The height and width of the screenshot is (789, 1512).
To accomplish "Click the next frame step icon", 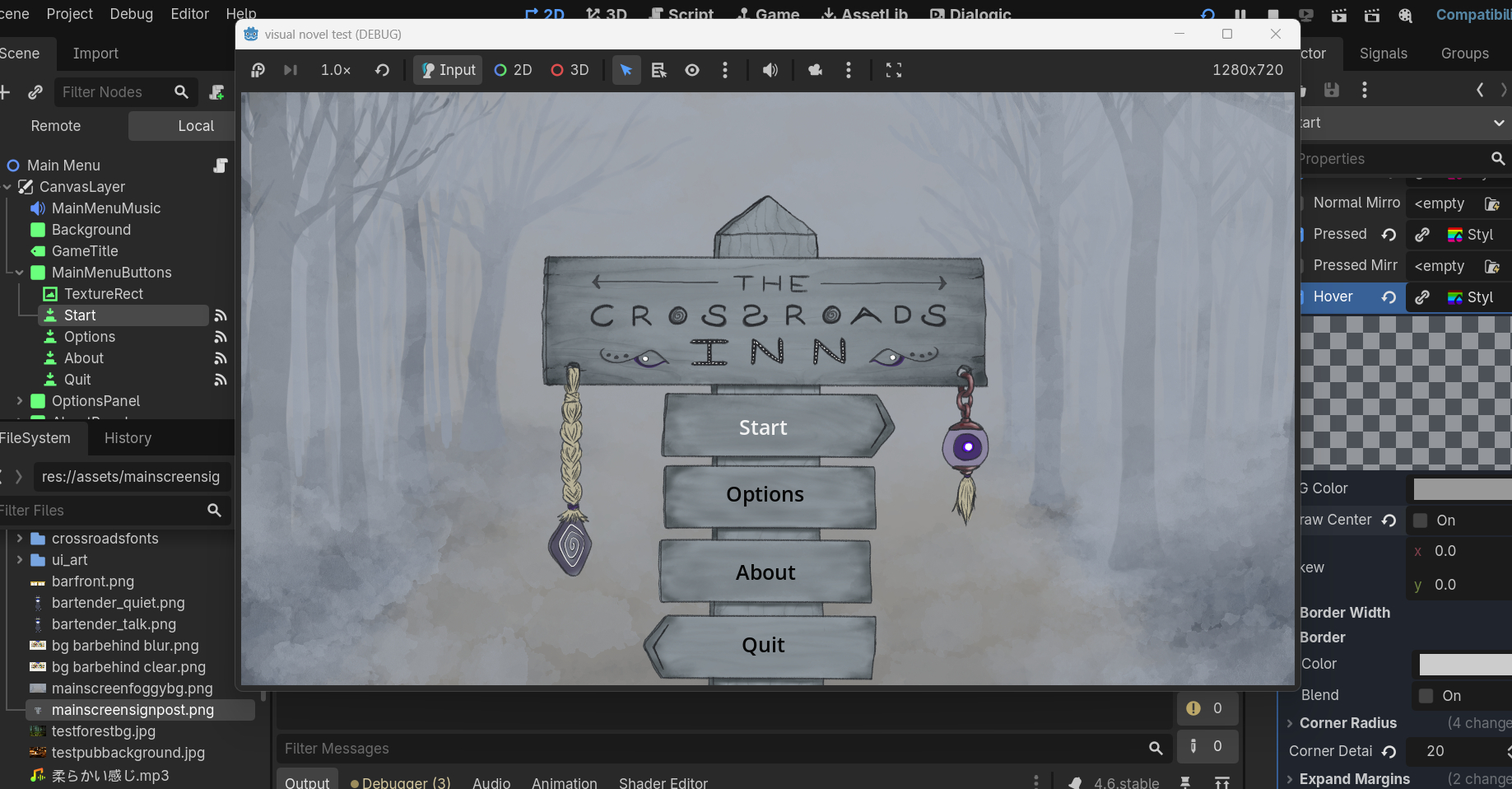I will tap(290, 70).
